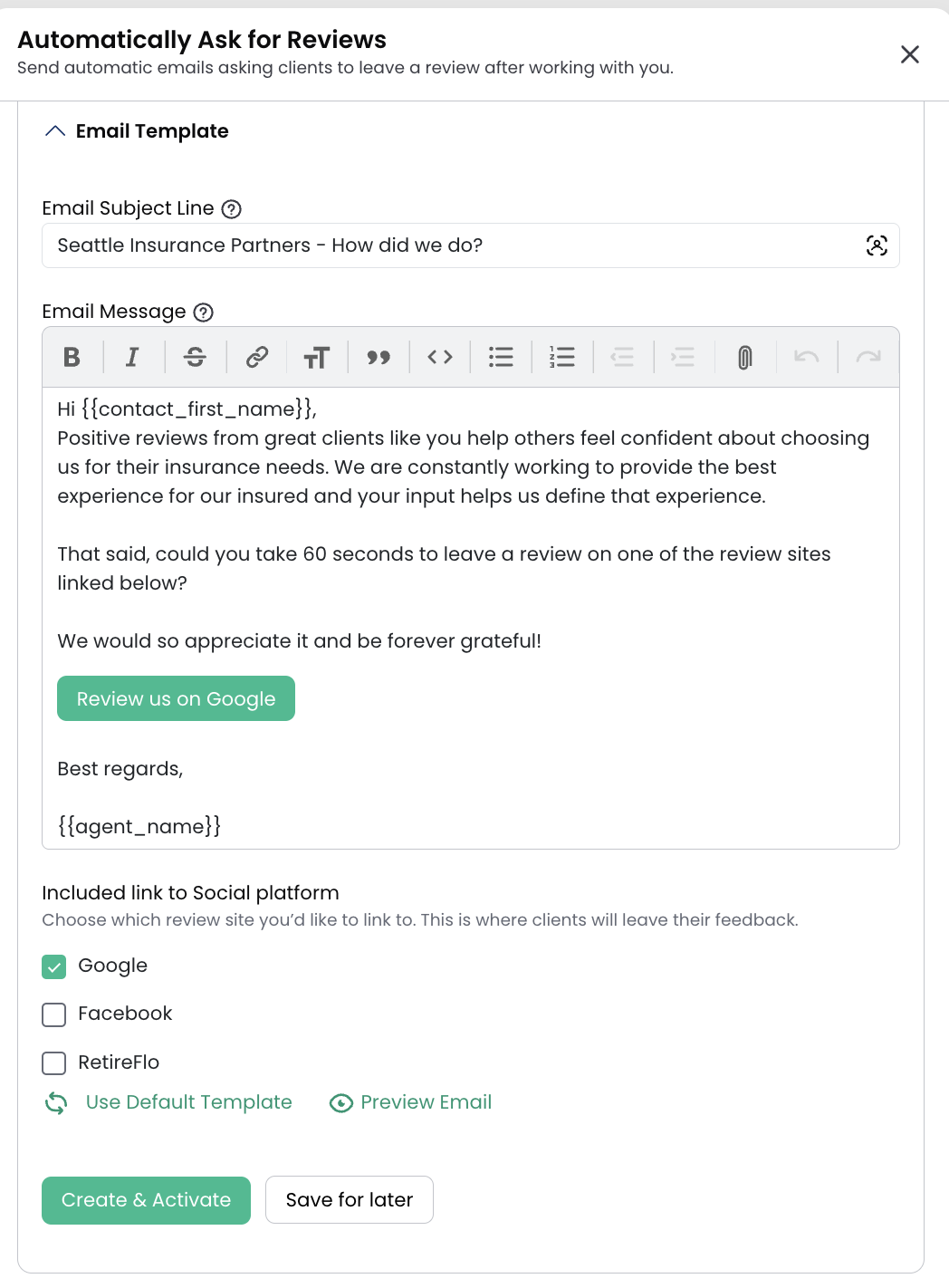Open the text size heading tool
This screenshot has height=1288, width=949.
pyautogui.click(x=317, y=357)
